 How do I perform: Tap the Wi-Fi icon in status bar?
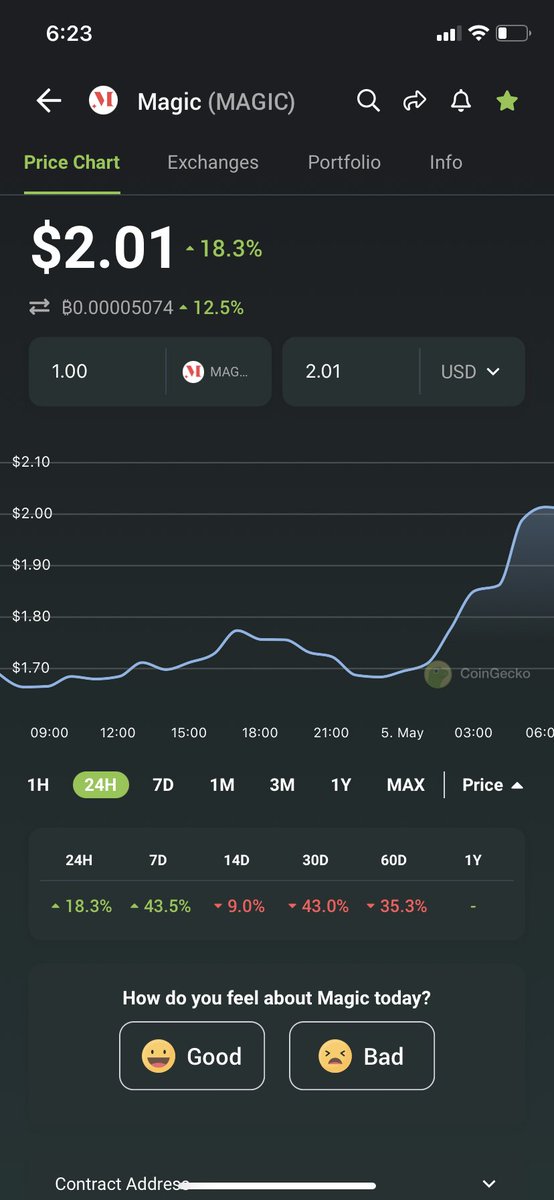tap(477, 34)
